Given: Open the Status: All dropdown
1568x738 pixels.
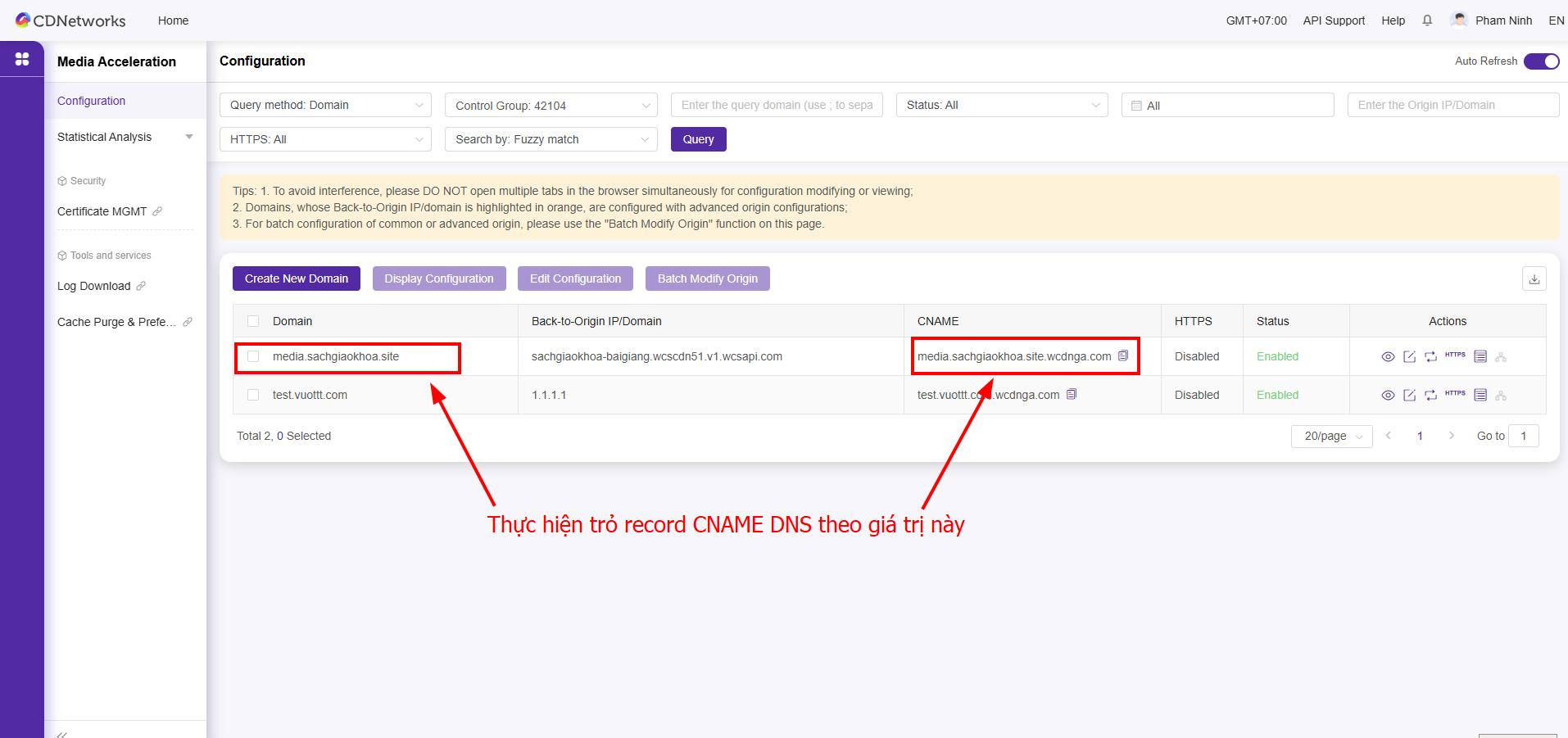Looking at the screenshot, I should point(1001,105).
